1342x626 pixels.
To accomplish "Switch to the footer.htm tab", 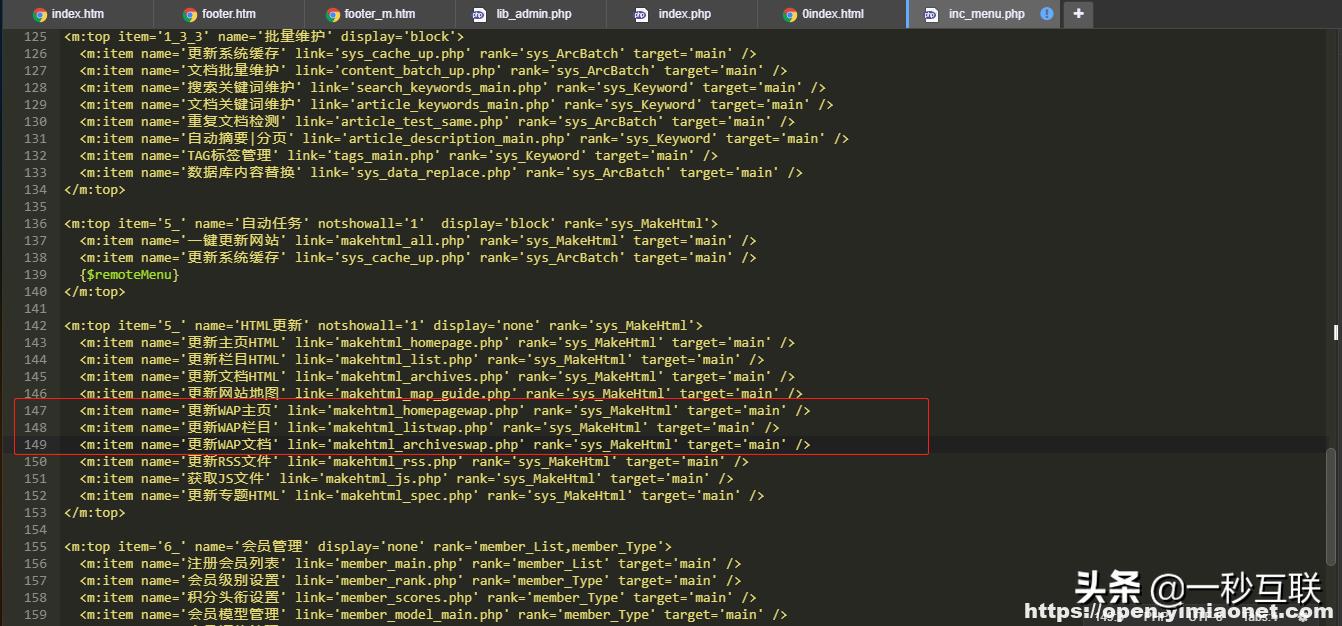I will click(x=228, y=14).
